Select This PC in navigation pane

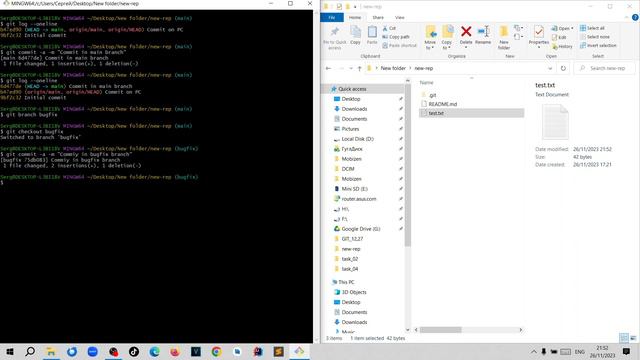click(x=346, y=282)
